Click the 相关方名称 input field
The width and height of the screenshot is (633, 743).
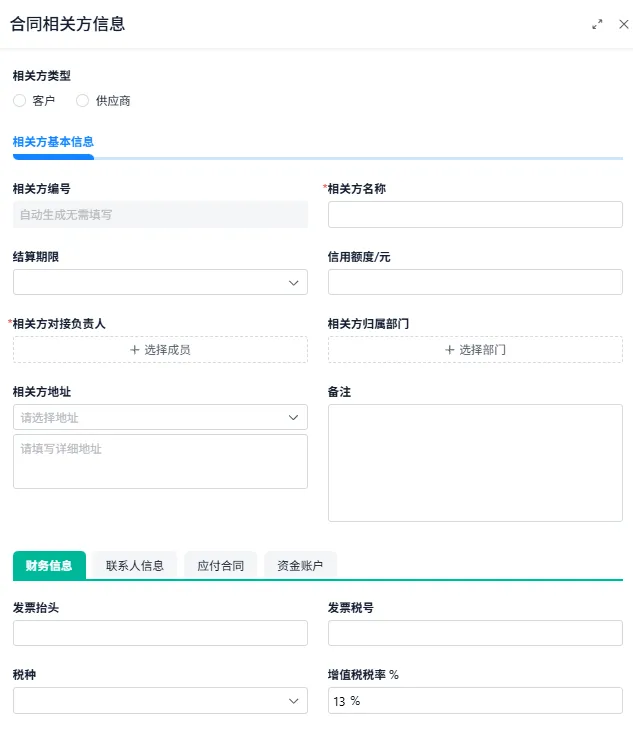[475, 214]
